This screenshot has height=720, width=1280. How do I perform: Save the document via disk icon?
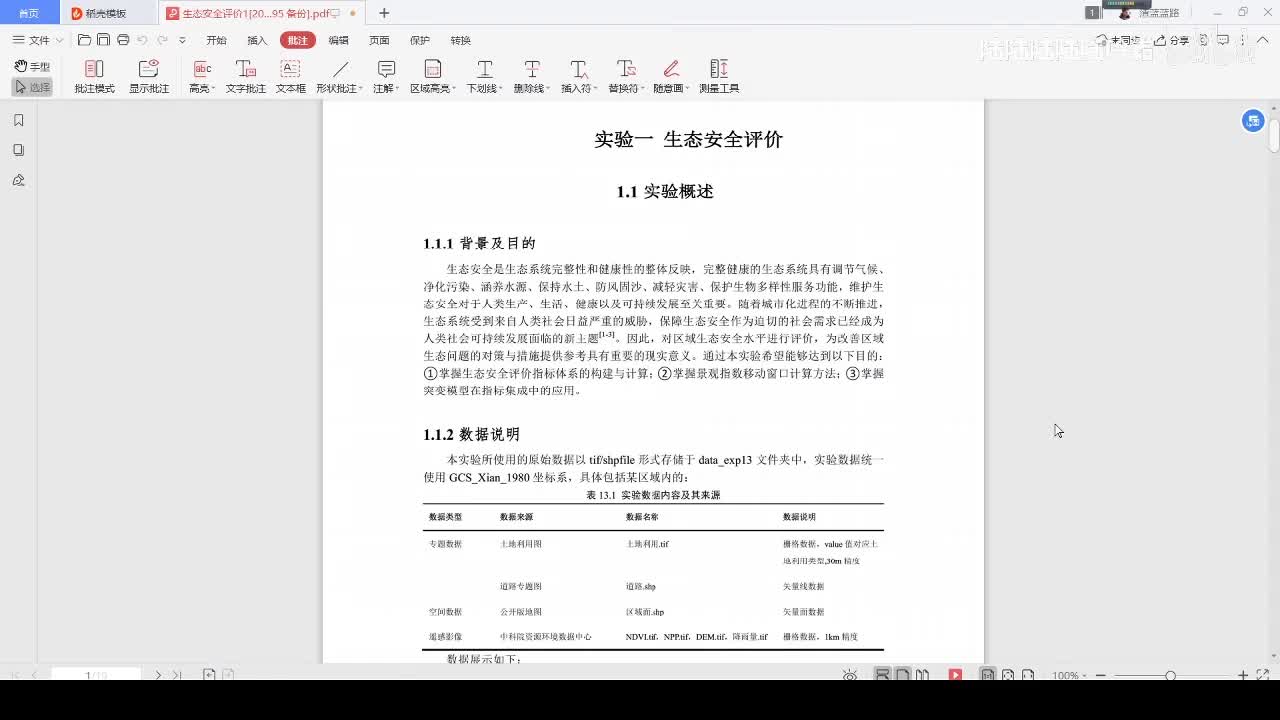[x=103, y=40]
